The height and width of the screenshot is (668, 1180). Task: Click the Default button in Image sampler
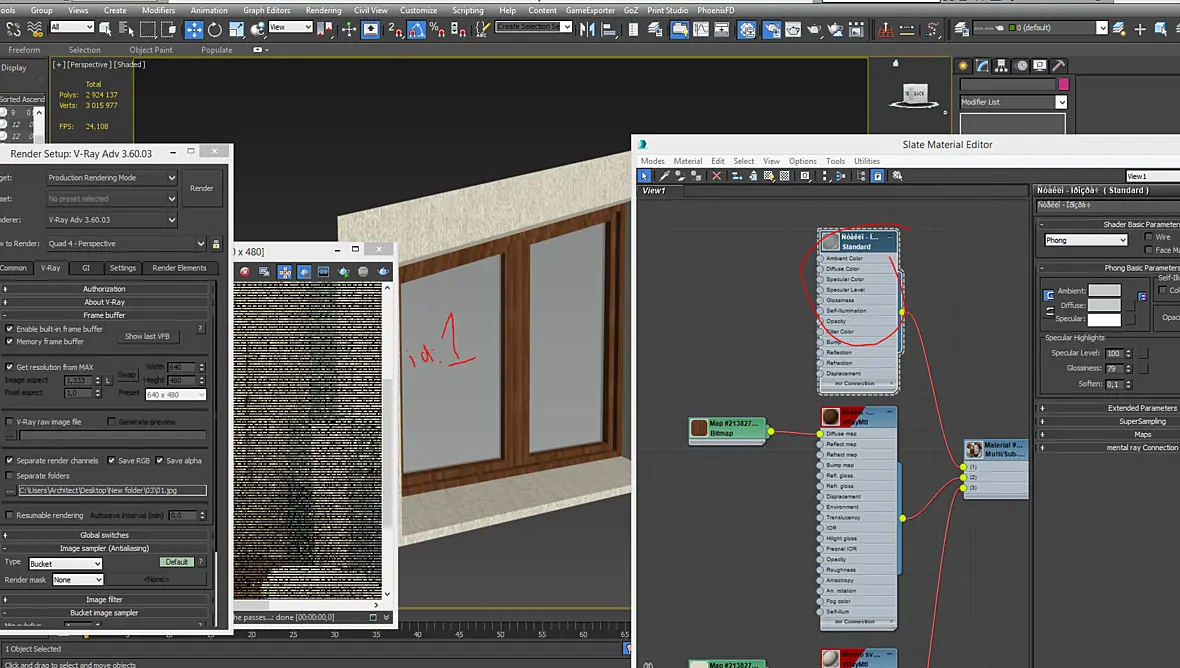coord(176,562)
